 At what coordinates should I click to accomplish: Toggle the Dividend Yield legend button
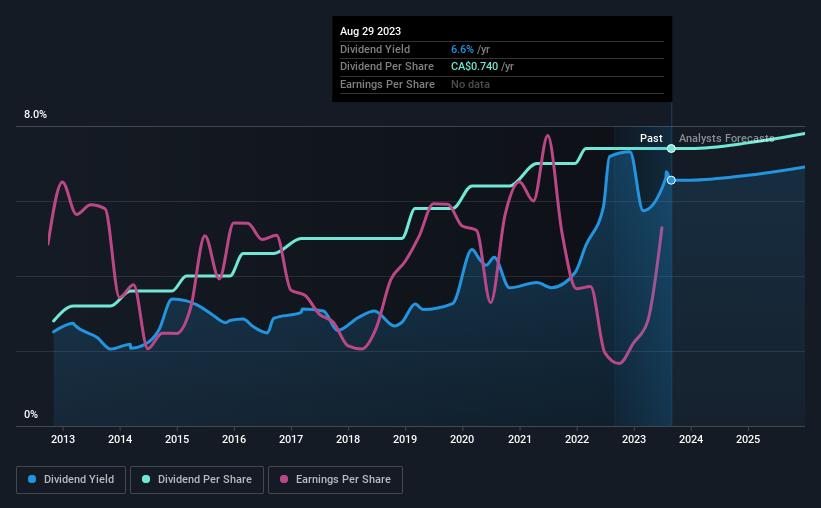[71, 480]
